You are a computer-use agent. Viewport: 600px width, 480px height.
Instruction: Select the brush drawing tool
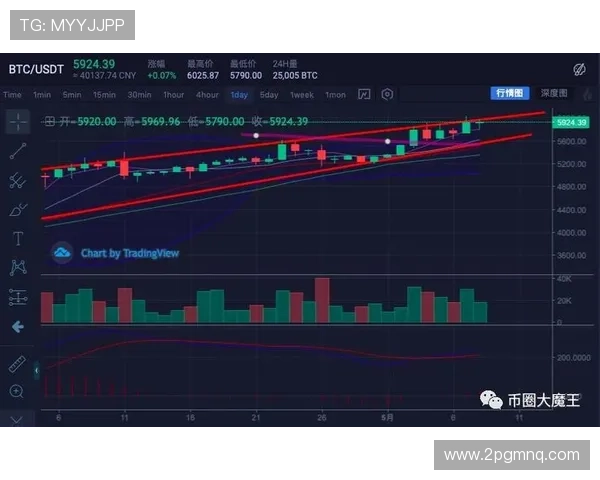pos(18,210)
